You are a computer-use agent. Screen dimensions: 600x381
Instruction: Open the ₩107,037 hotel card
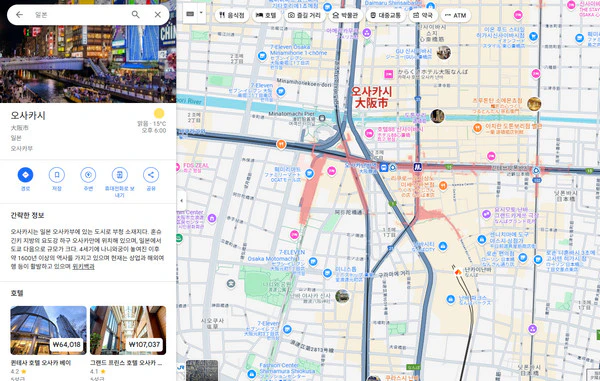click(128, 330)
